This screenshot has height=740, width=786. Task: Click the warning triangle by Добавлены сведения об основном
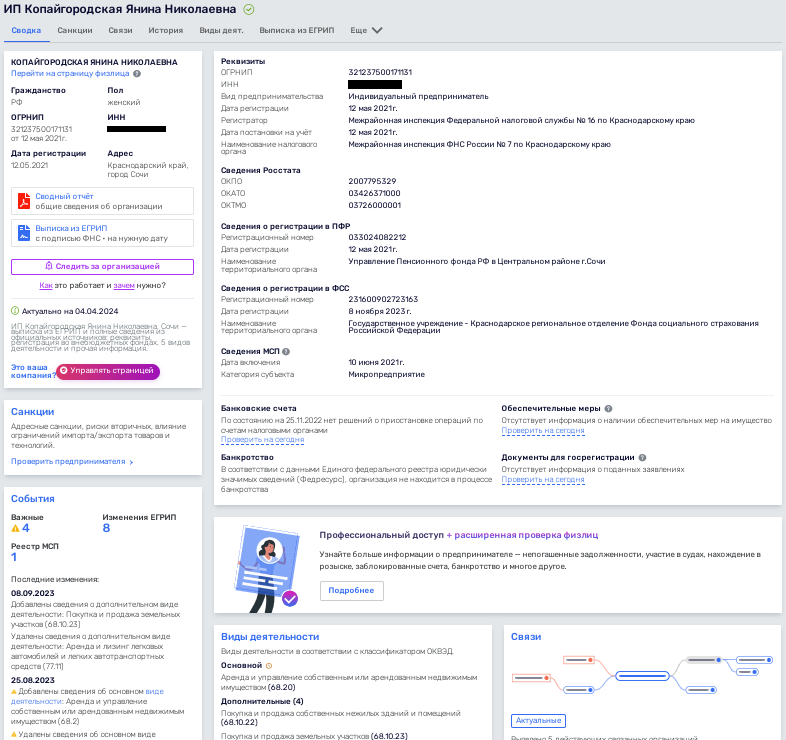click(x=14, y=692)
